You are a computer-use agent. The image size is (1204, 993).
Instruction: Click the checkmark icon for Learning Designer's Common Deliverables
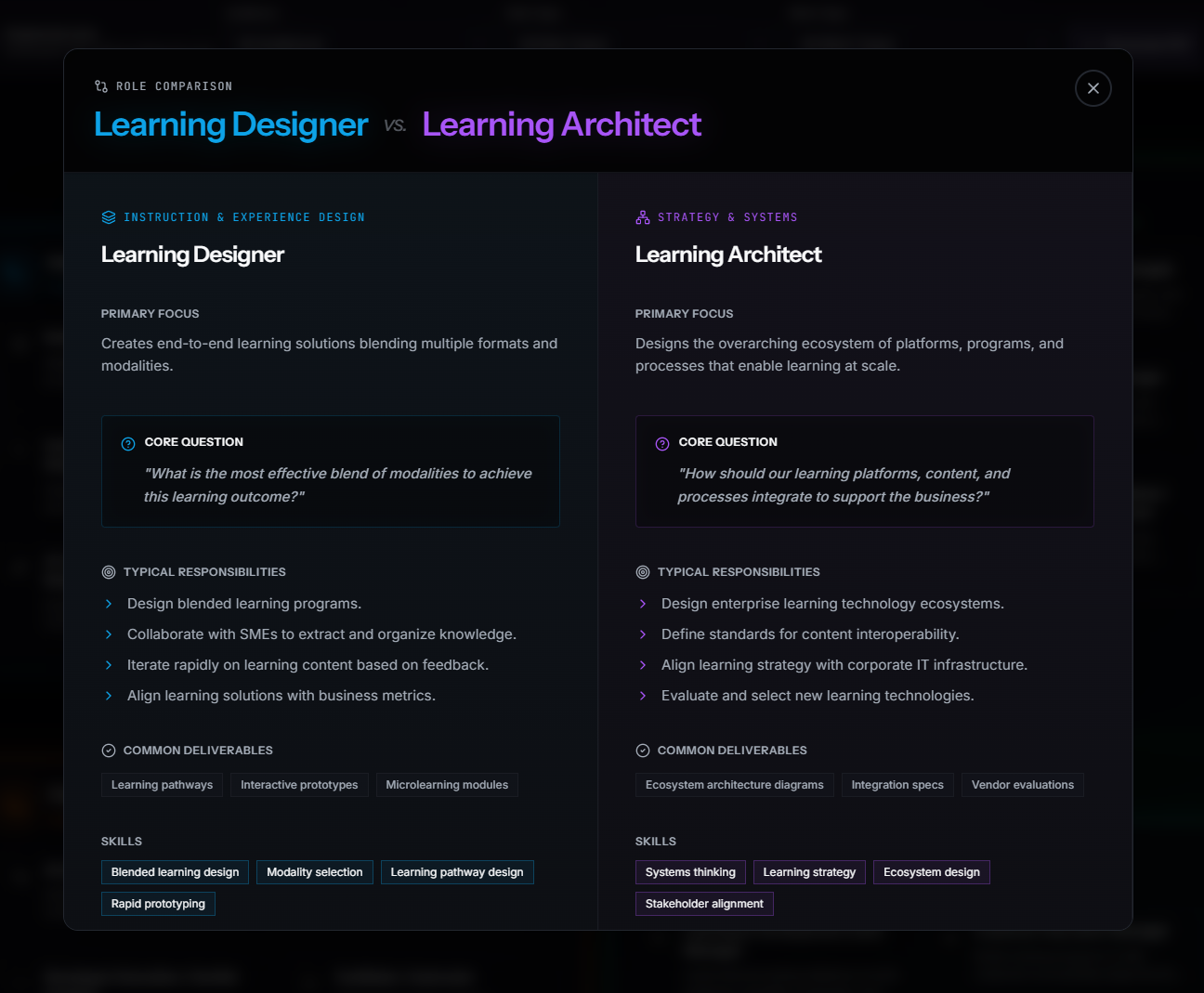[x=109, y=751]
